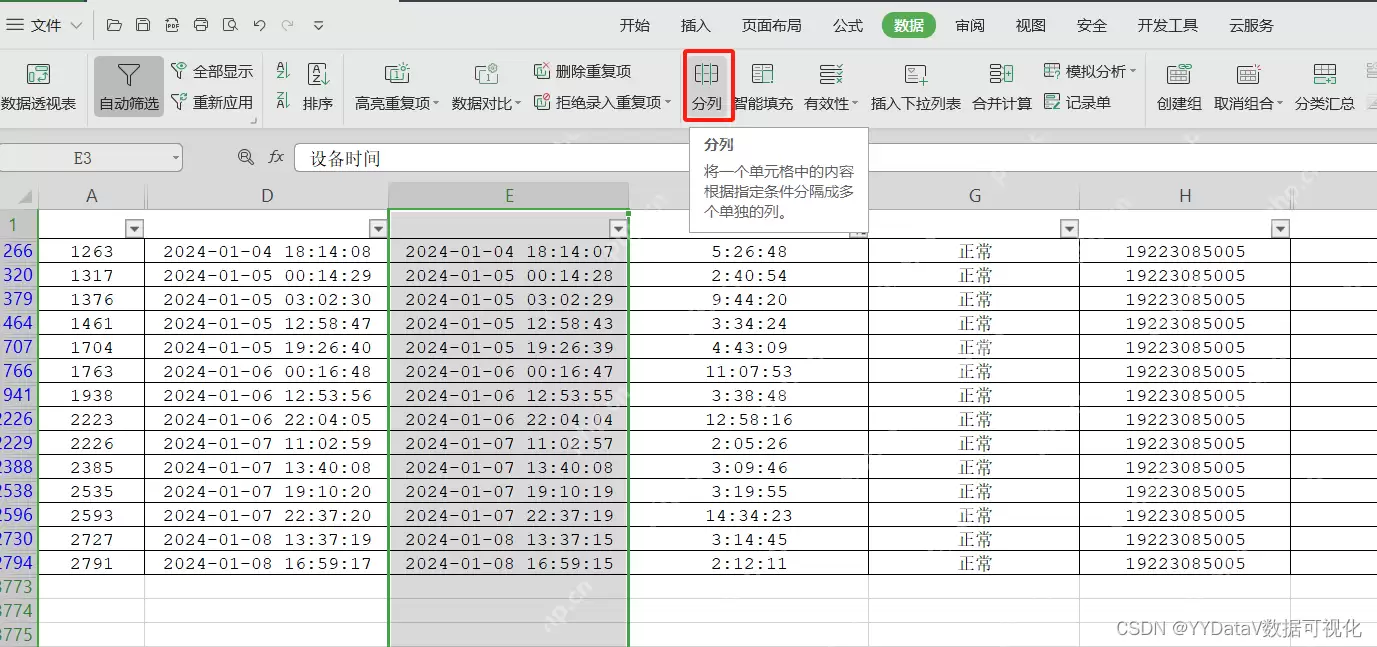Select the cell containing 1263

[92, 252]
